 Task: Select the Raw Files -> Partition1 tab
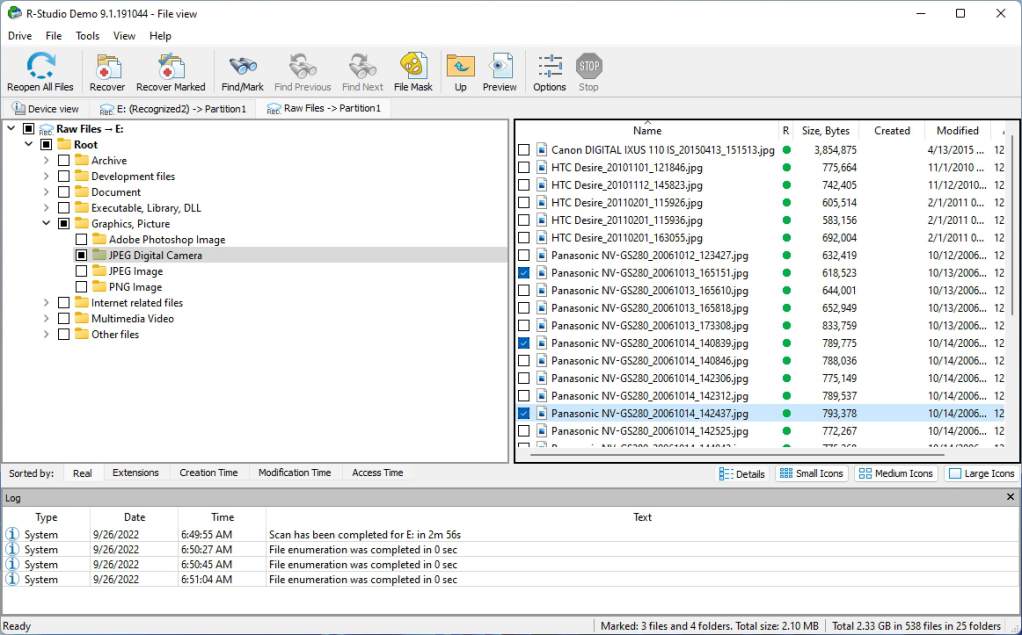pos(323,108)
